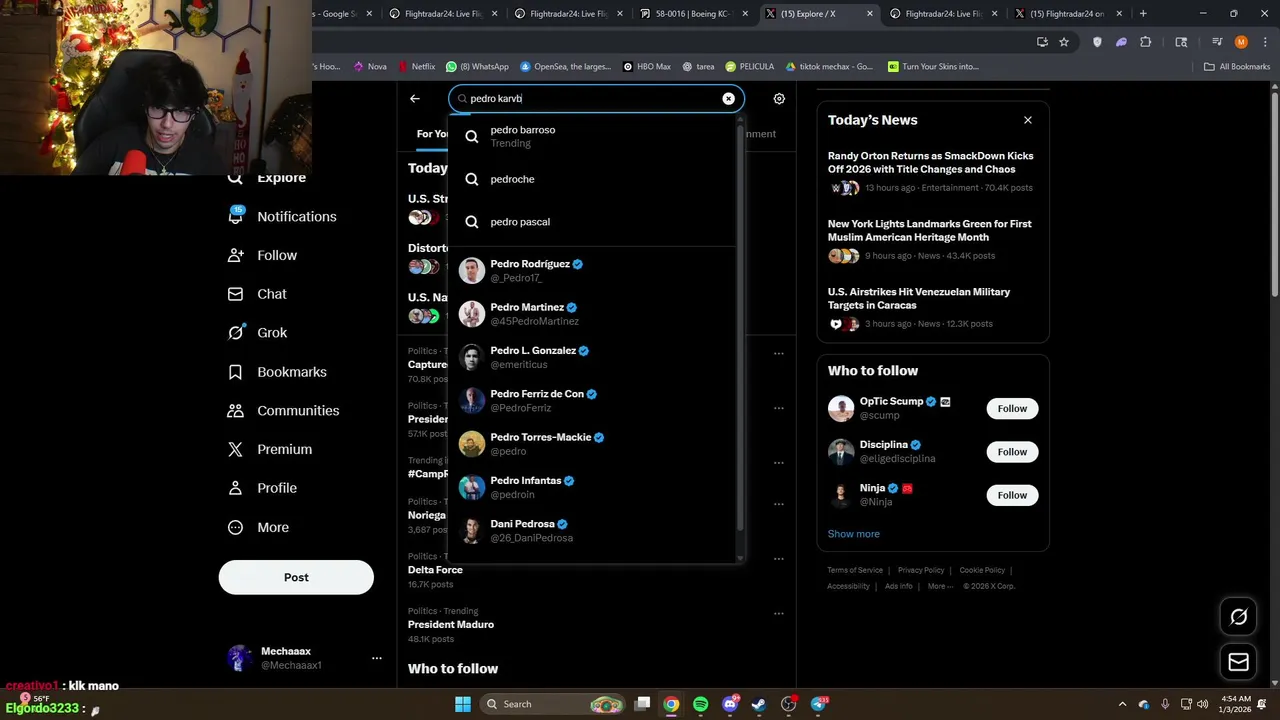Open the U.S. Airstrikes Venezuelan news story

point(933,307)
